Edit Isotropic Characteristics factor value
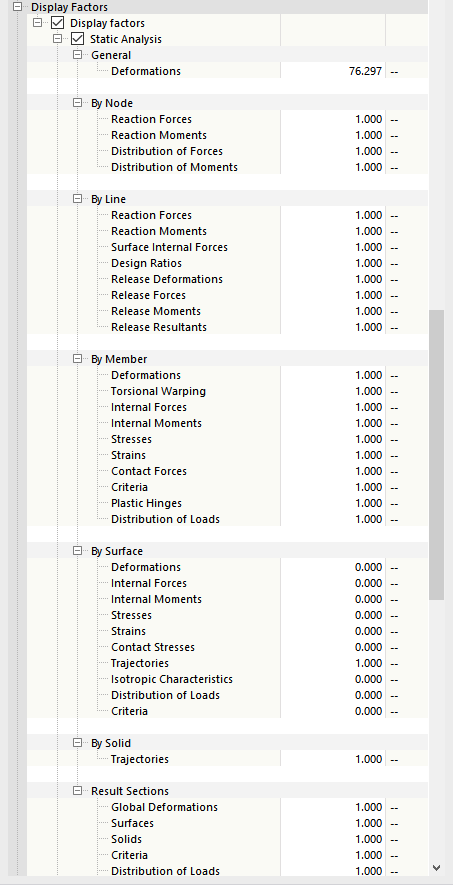Screen dimensions: 453x885 (x=333, y=679)
